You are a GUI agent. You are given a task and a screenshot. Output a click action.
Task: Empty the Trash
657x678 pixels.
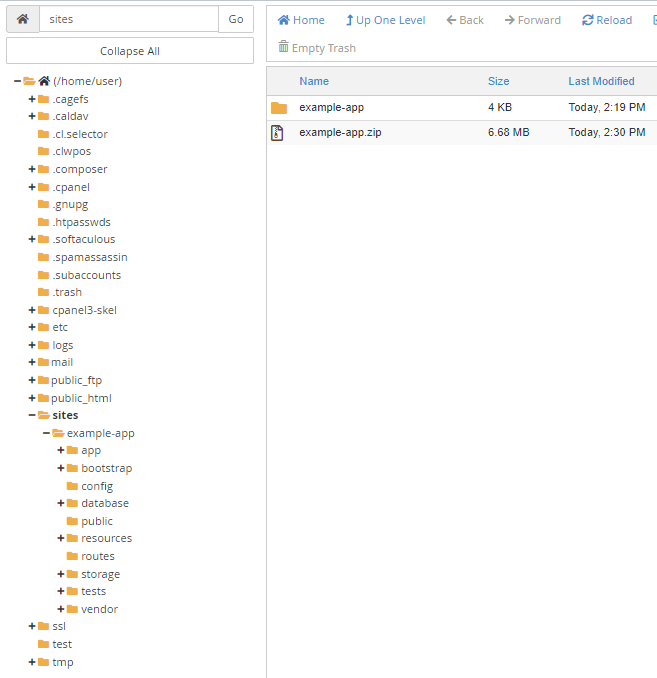pos(317,48)
